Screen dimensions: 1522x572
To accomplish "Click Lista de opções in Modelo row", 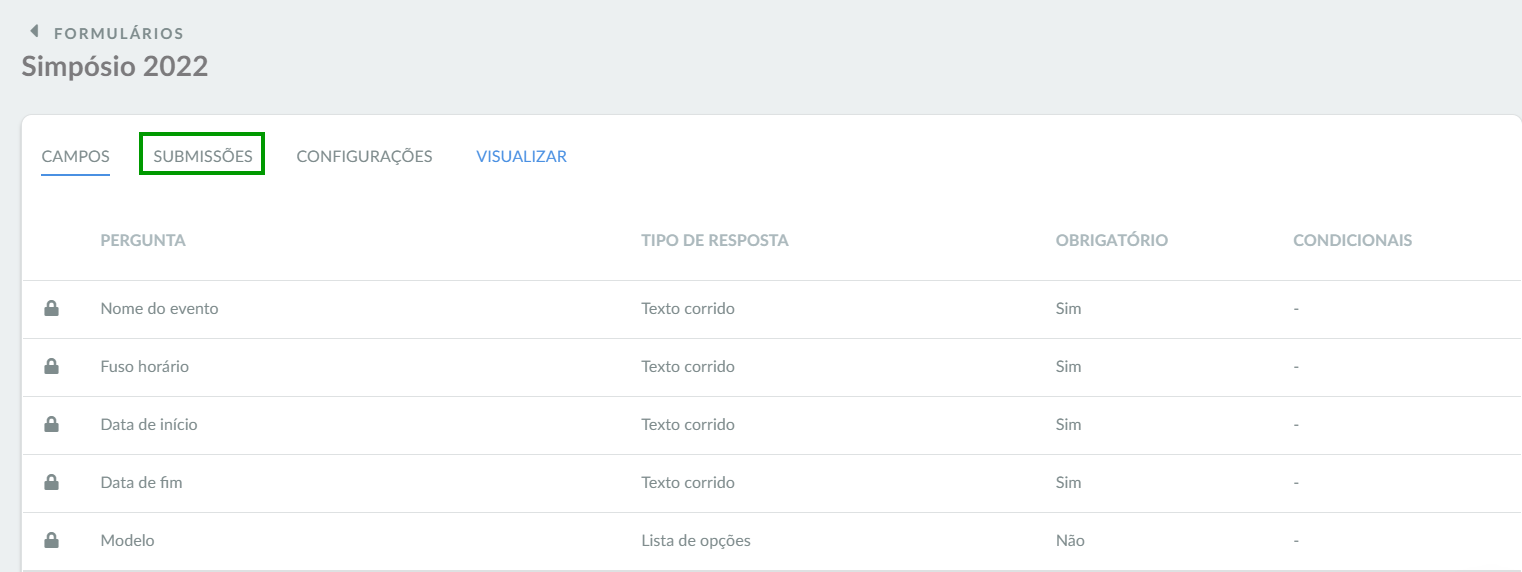I will (696, 540).
